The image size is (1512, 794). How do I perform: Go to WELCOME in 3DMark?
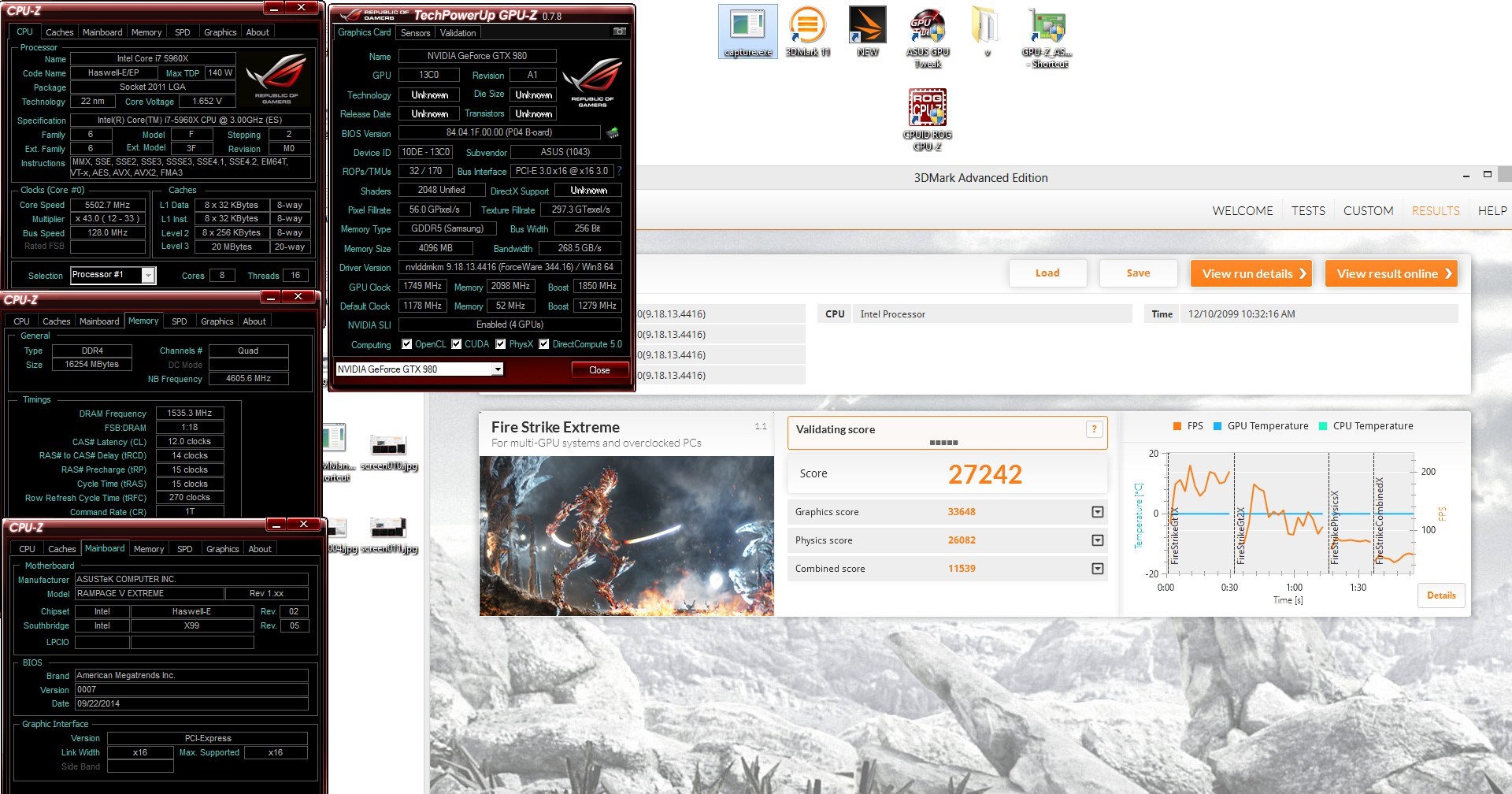pyautogui.click(x=1242, y=211)
